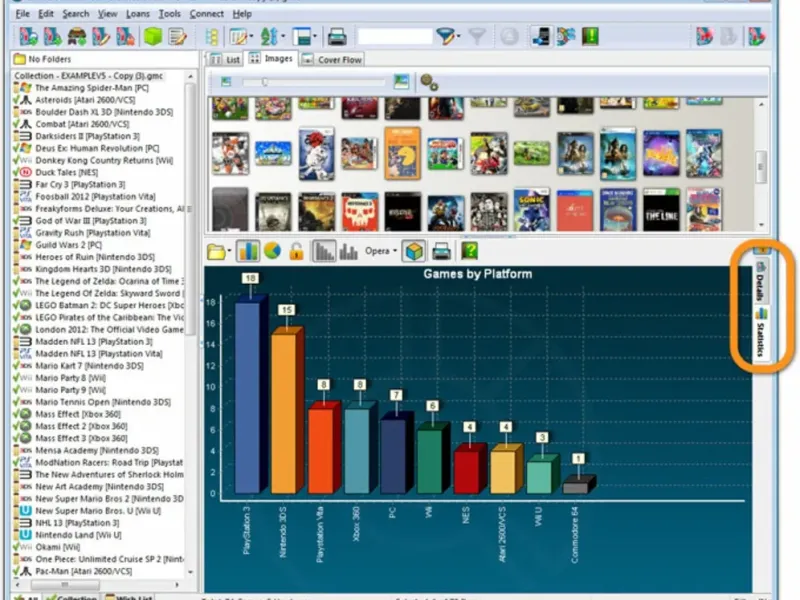Select the 'THE LINE' game cover thumbnail
Viewport: 800px width, 600px height.
coord(661,210)
